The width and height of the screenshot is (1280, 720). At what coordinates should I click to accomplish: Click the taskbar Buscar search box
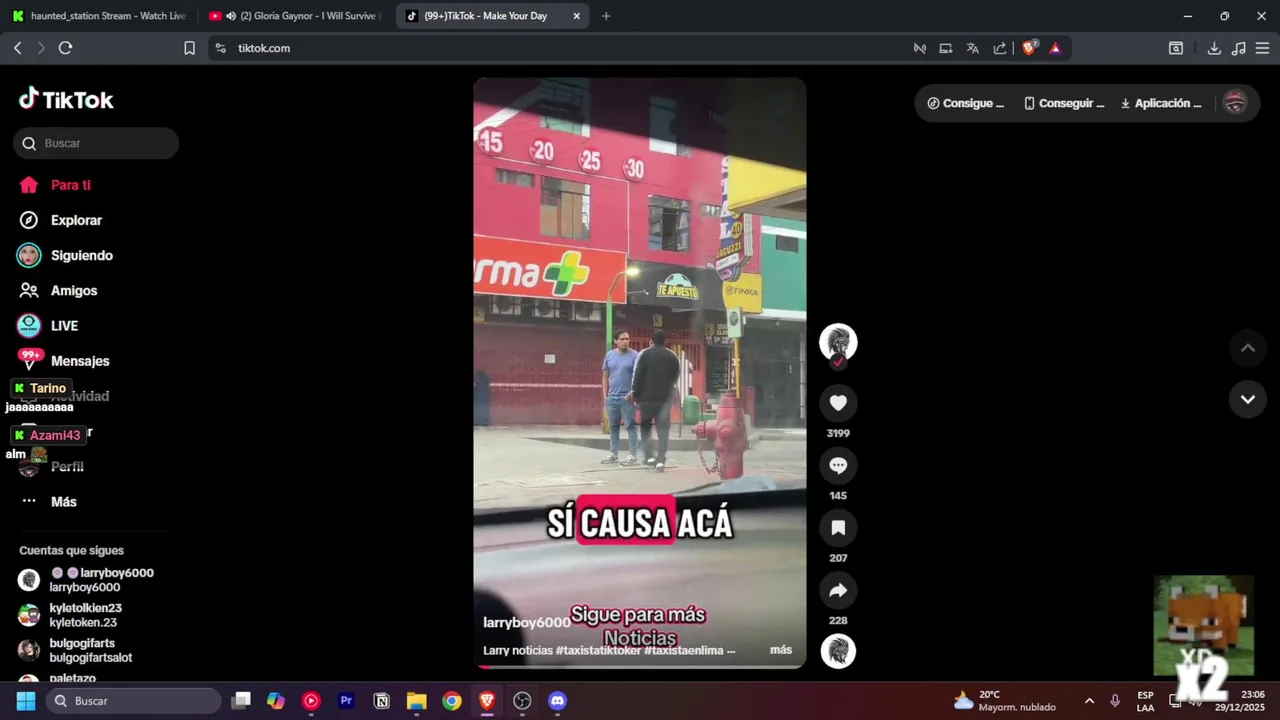click(x=134, y=701)
